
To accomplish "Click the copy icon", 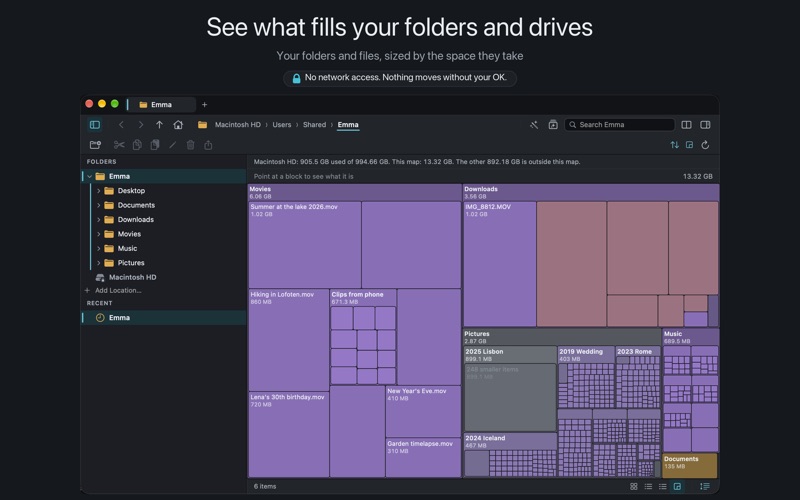I will pyautogui.click(x=137, y=145).
